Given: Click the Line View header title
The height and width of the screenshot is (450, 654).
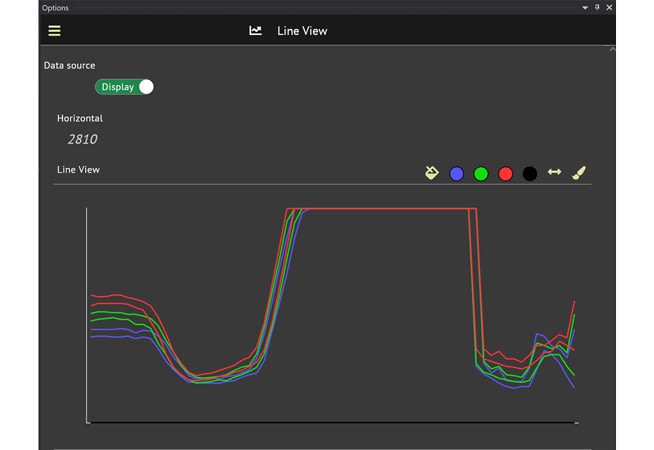Looking at the screenshot, I should point(302,31).
